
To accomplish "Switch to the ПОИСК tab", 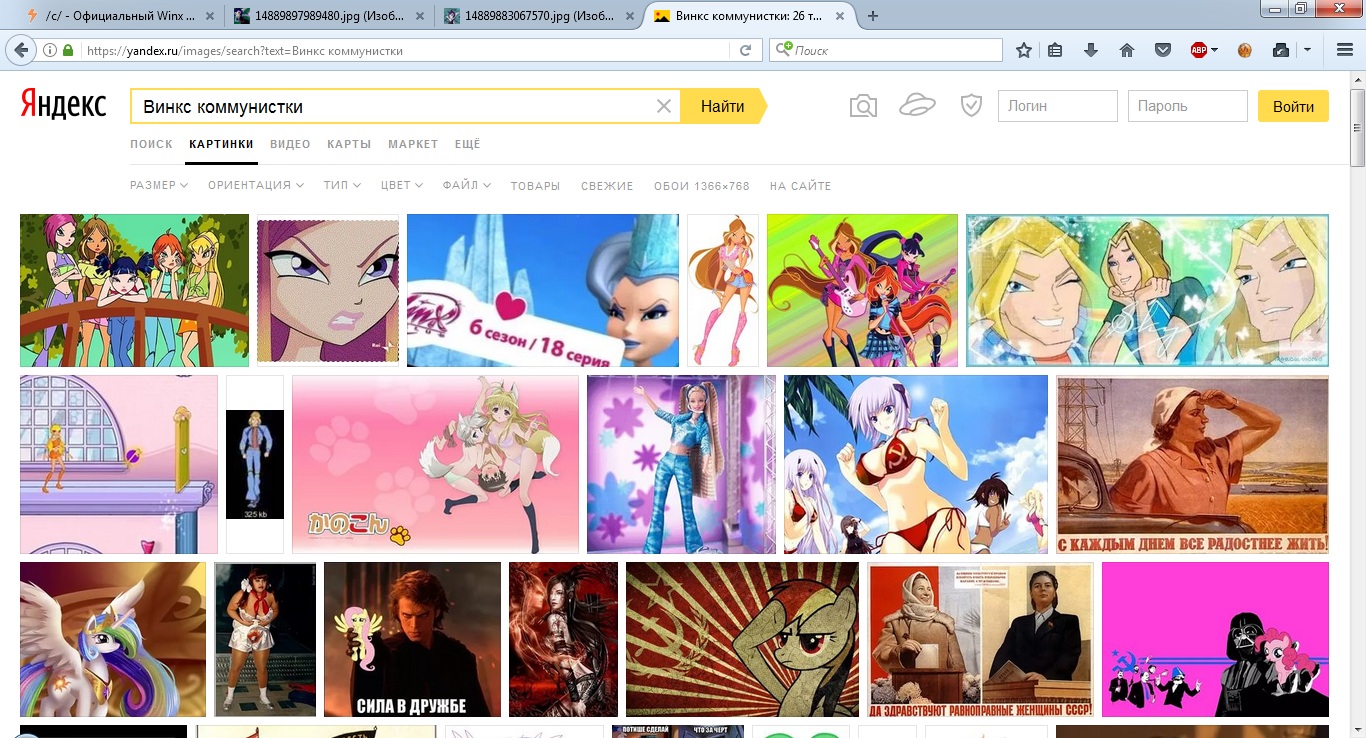I will click(151, 144).
